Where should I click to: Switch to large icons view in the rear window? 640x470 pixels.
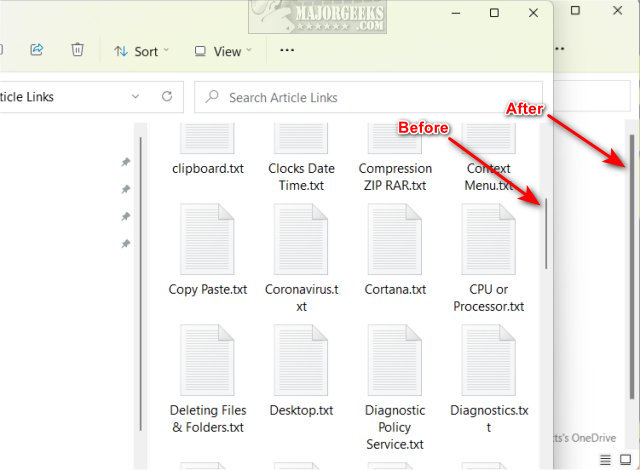625,460
